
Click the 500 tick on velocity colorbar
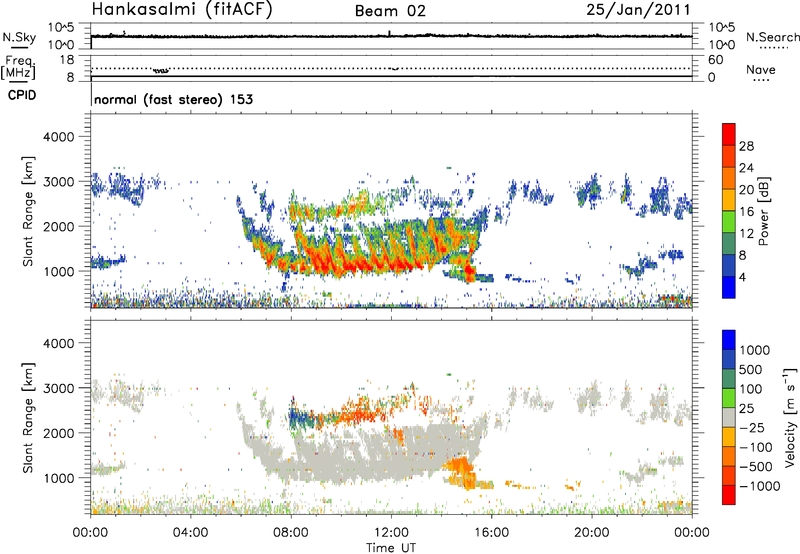(x=751, y=369)
